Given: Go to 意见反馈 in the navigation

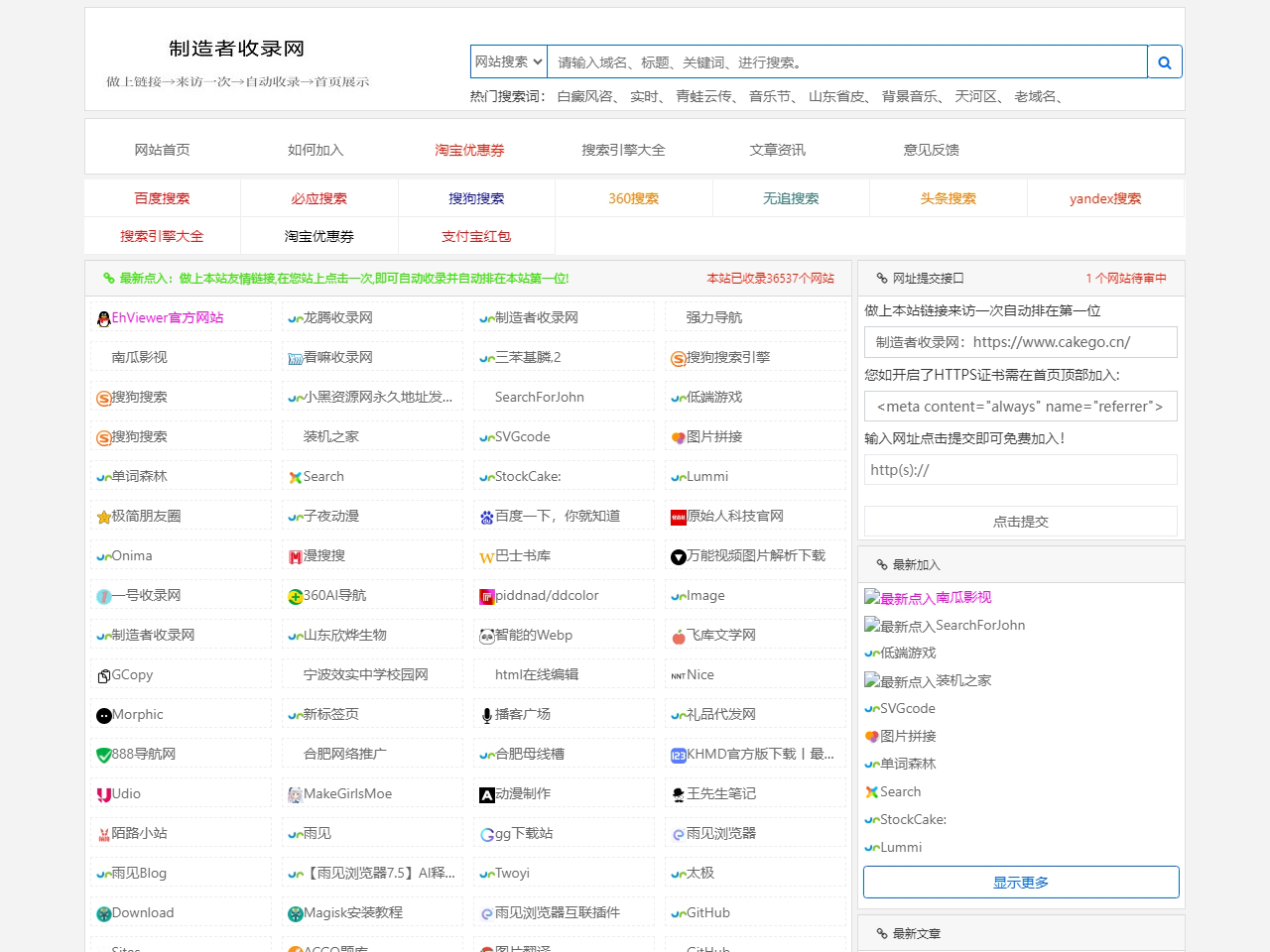Looking at the screenshot, I should pyautogui.click(x=931, y=150).
